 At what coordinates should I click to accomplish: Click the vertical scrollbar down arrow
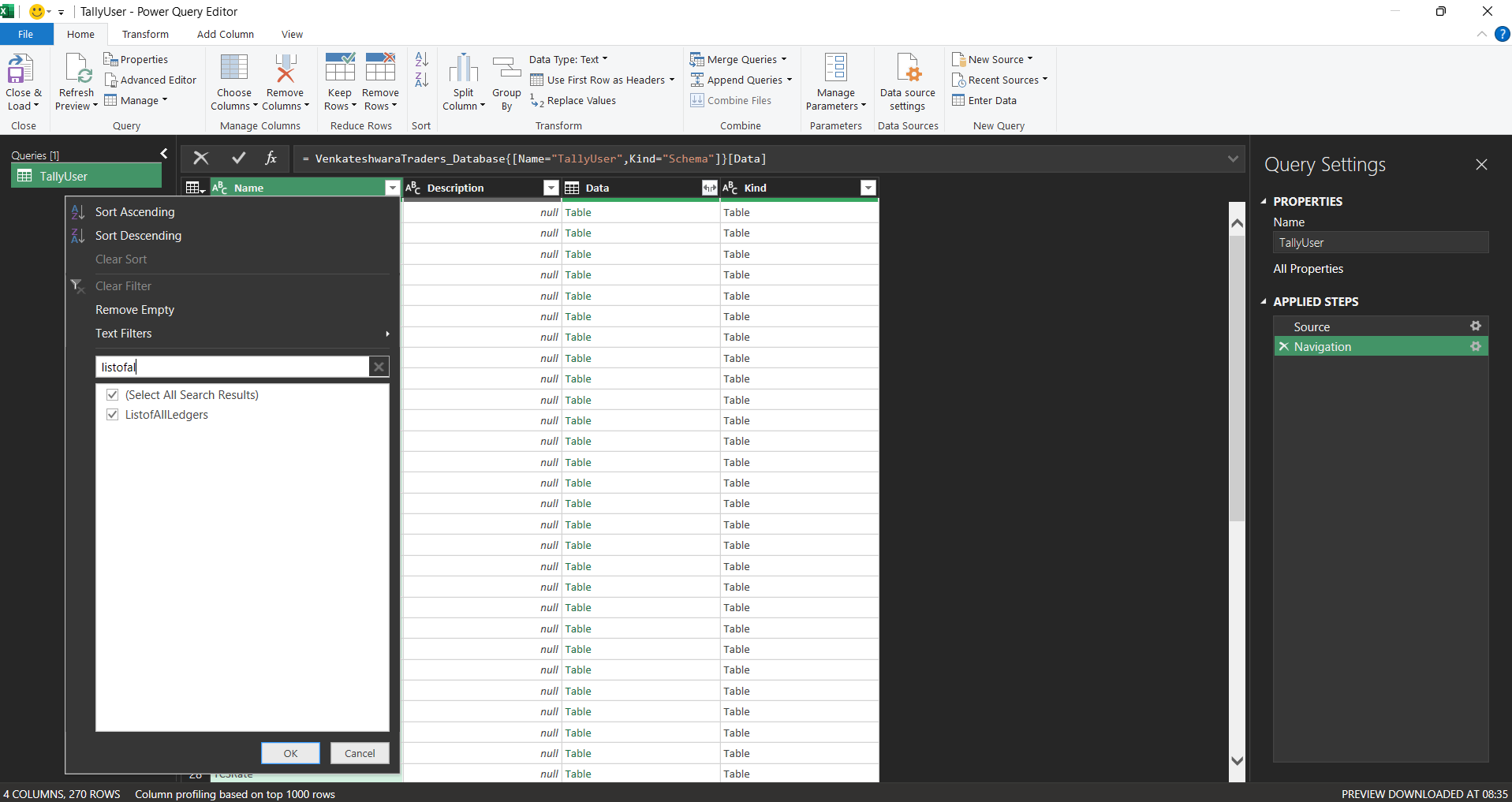[1237, 761]
